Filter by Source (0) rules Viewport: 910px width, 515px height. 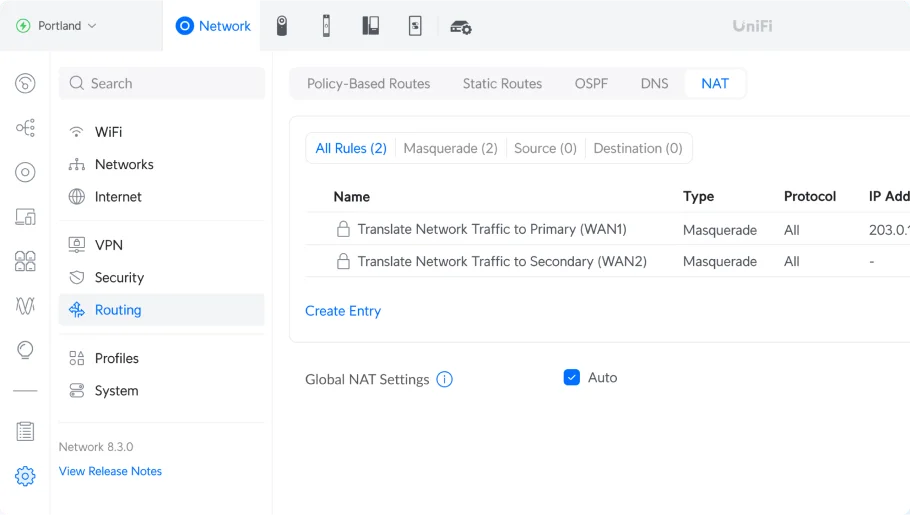tap(545, 148)
